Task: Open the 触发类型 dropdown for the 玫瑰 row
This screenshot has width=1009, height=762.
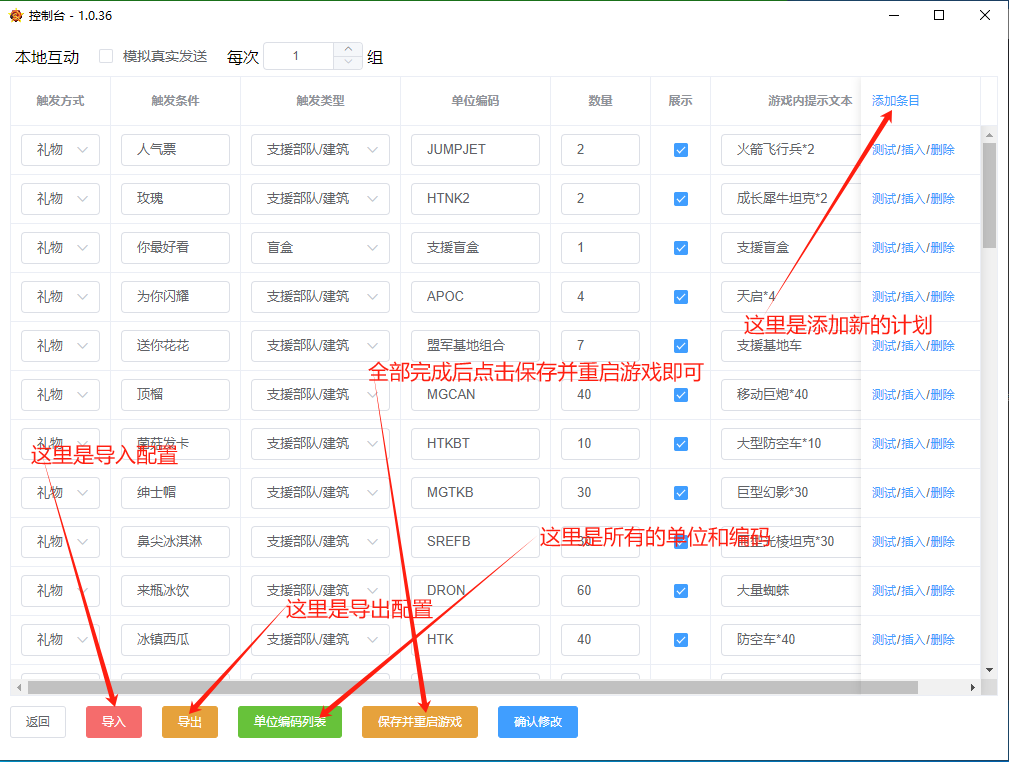Action: (320, 199)
